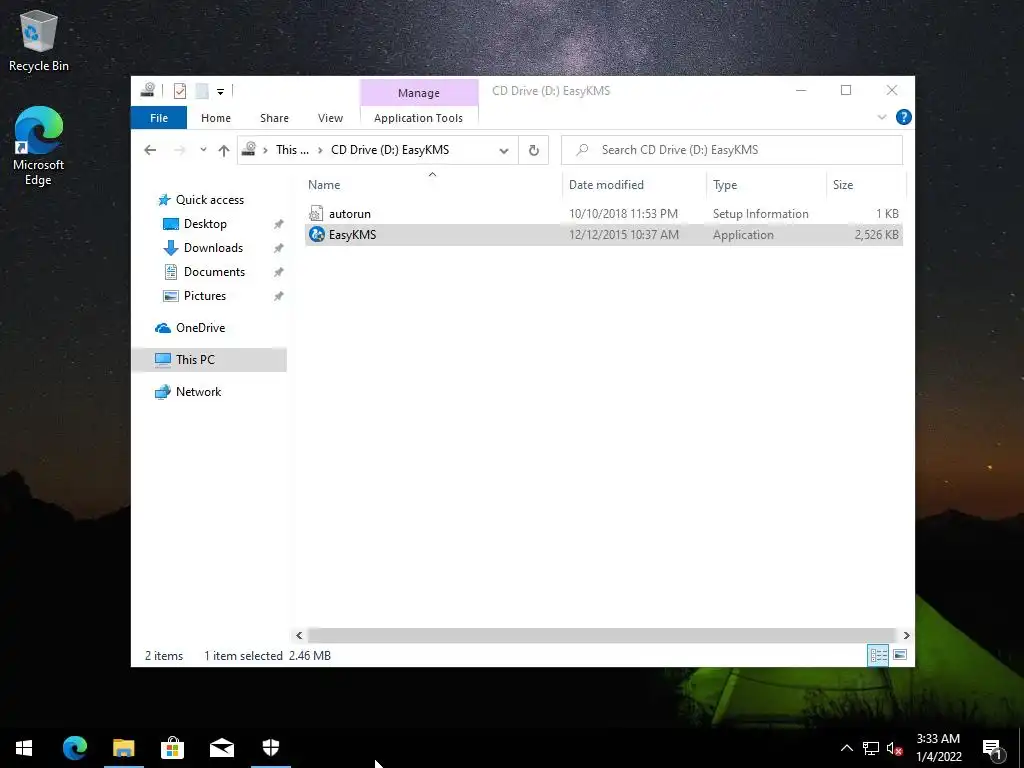Switch to Details view layout
Viewport: 1024px width, 768px height.
[878, 654]
